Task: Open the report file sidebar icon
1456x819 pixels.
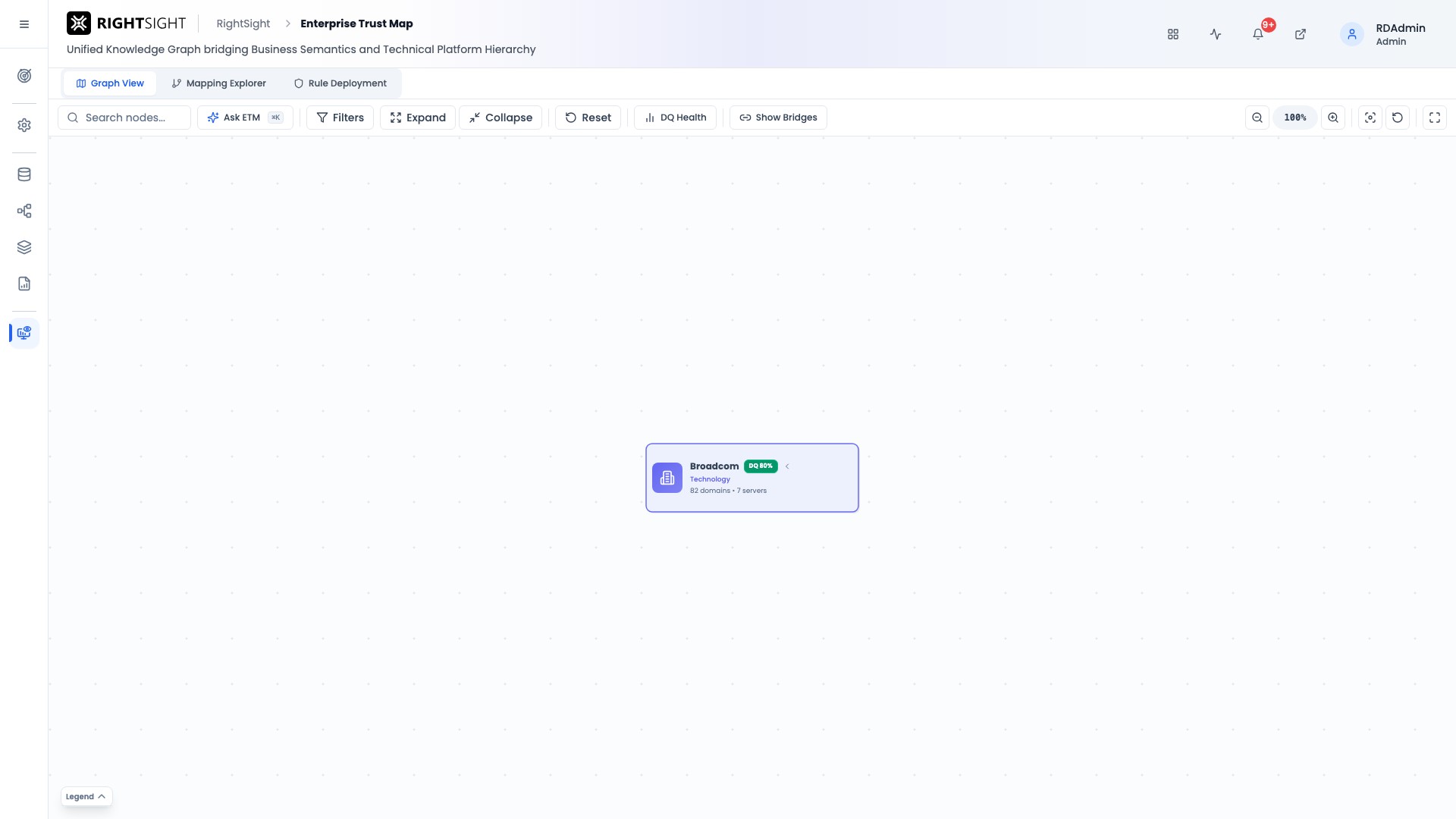Action: coord(24,284)
